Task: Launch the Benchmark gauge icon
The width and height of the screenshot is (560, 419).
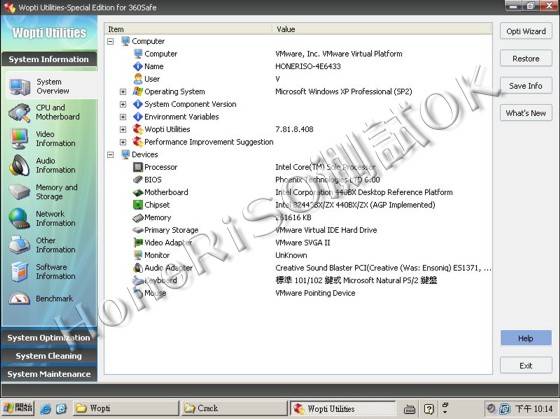Action: pos(19,299)
